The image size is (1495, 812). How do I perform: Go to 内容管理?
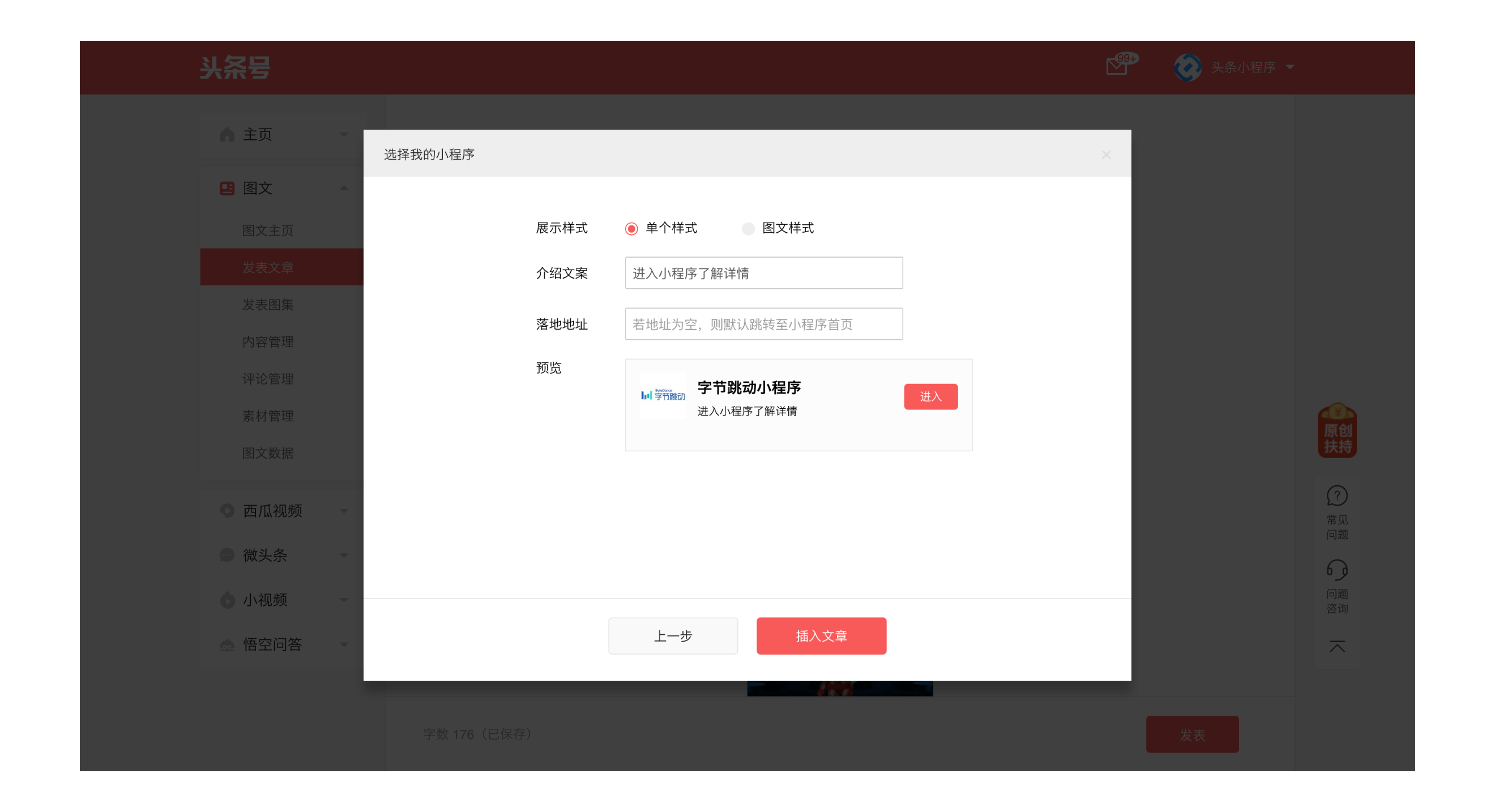(267, 342)
